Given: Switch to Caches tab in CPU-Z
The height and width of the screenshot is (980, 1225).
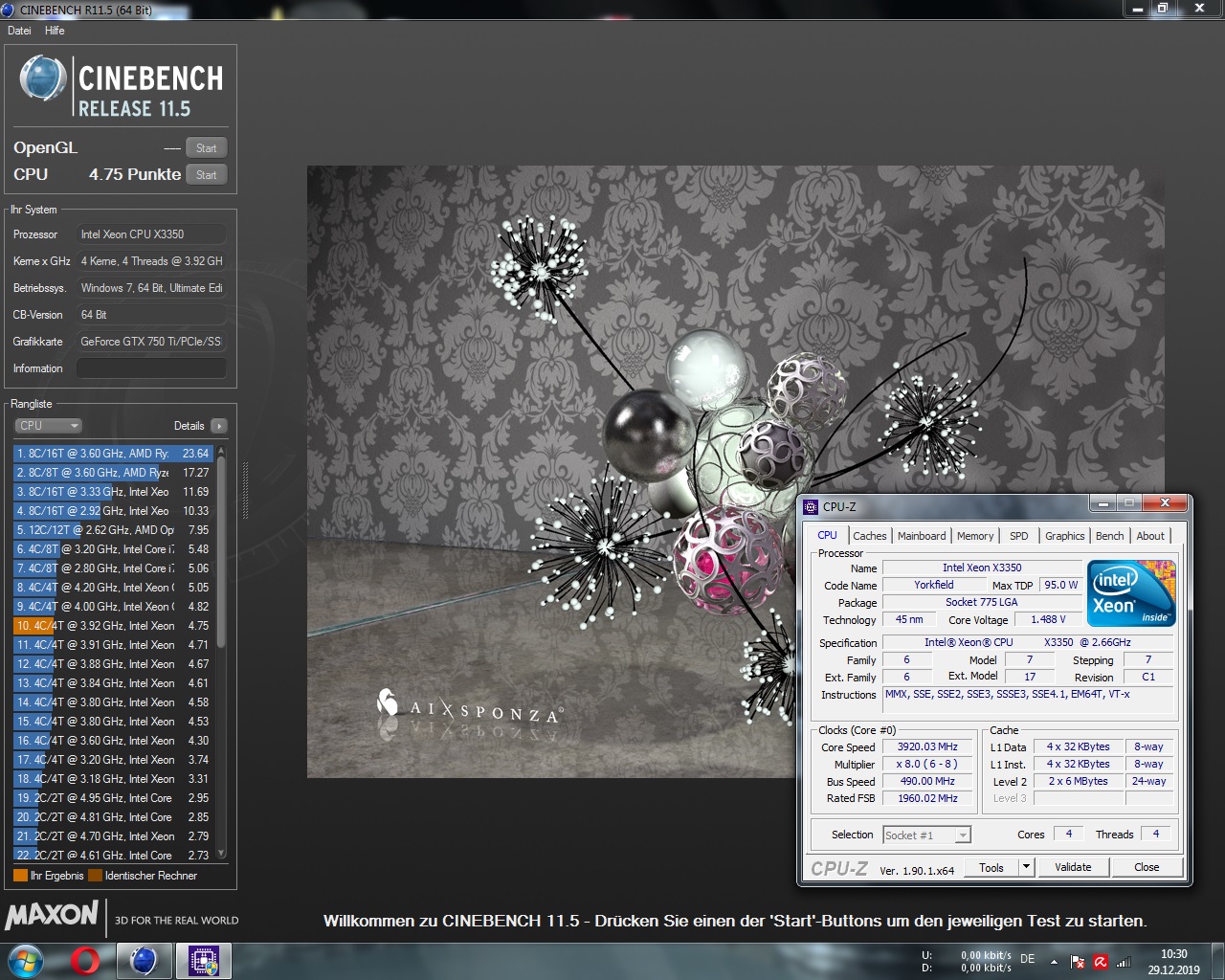Looking at the screenshot, I should (x=870, y=536).
